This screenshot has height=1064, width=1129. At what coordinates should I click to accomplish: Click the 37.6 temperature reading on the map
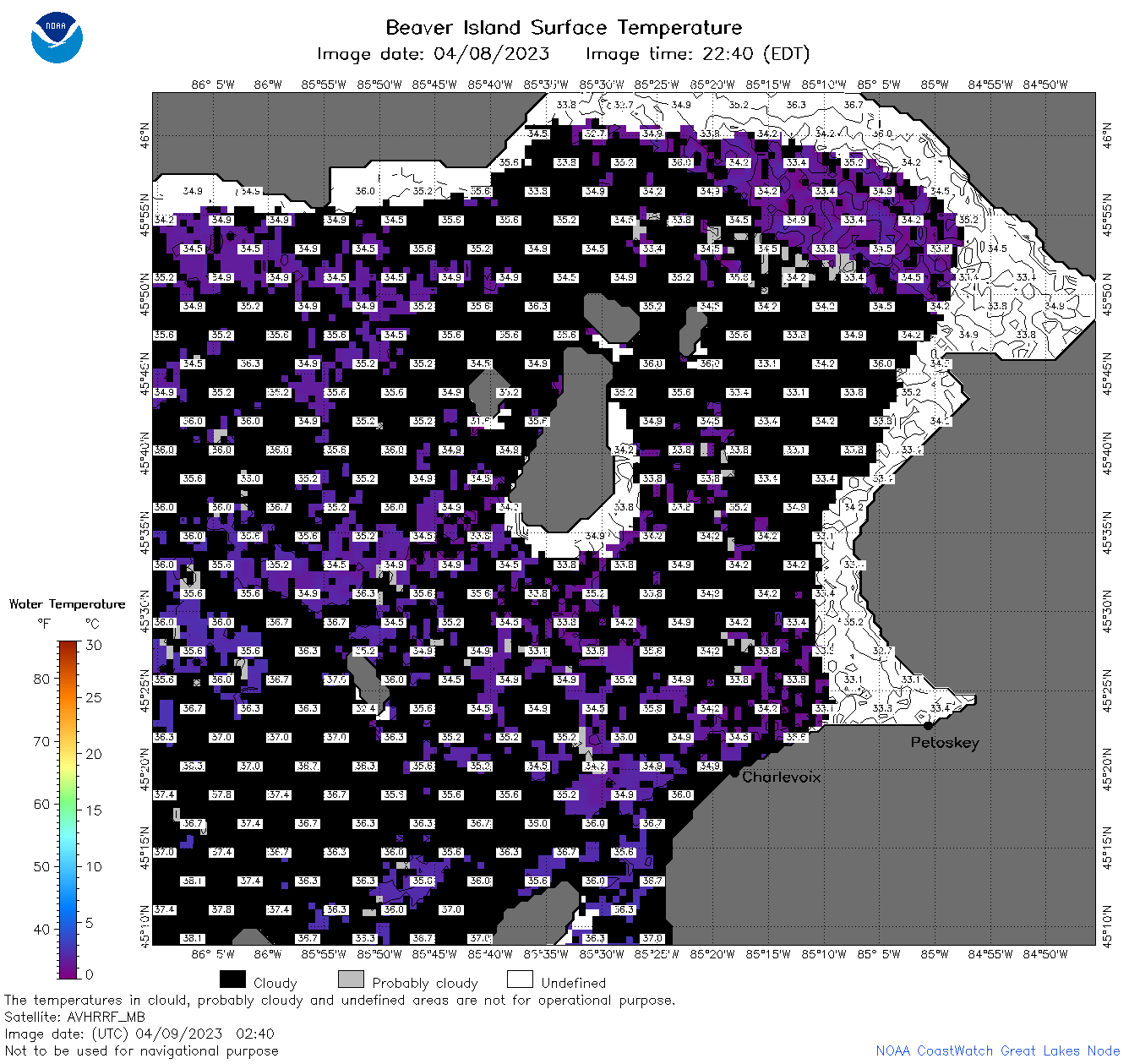(336, 679)
